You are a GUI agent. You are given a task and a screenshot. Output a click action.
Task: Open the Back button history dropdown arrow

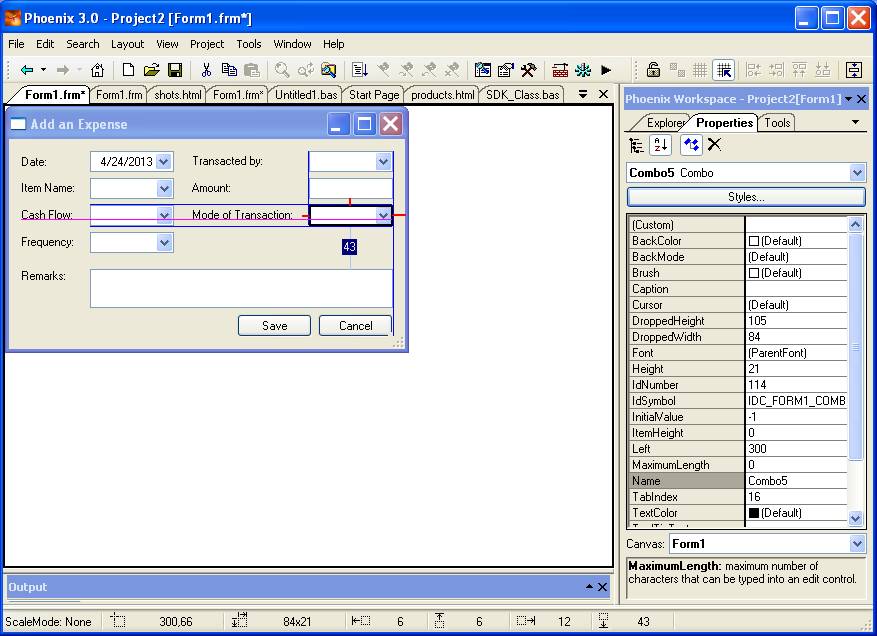[44, 70]
